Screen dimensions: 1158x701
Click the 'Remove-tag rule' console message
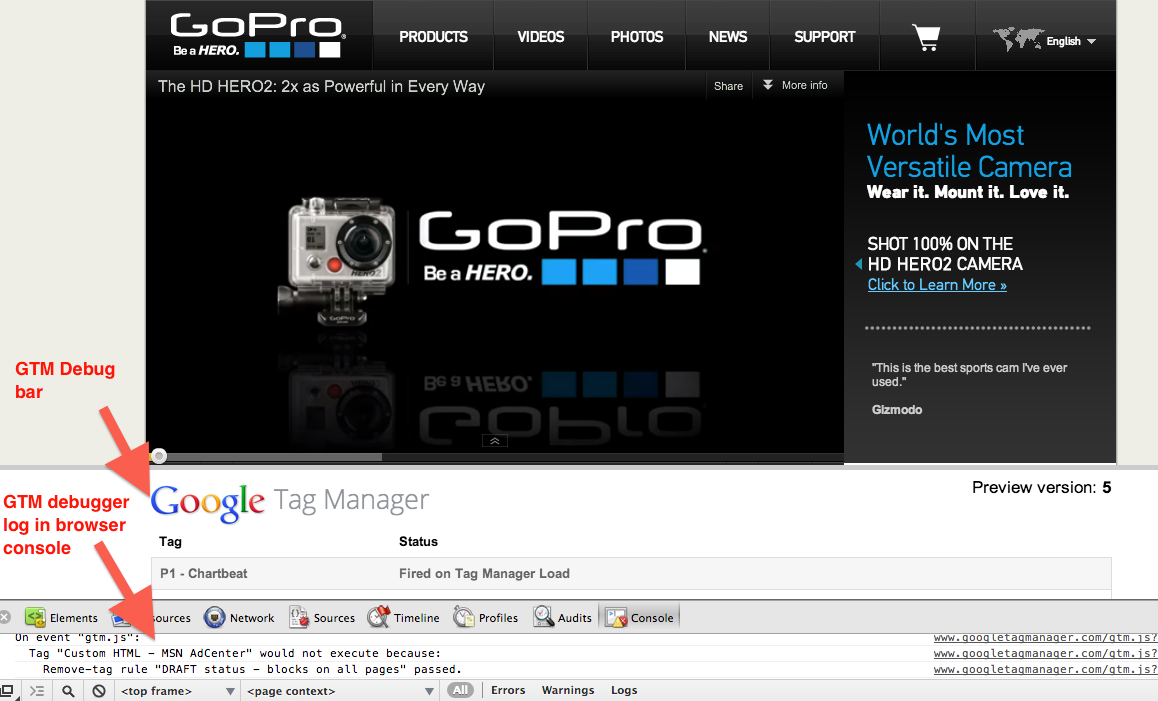252,669
